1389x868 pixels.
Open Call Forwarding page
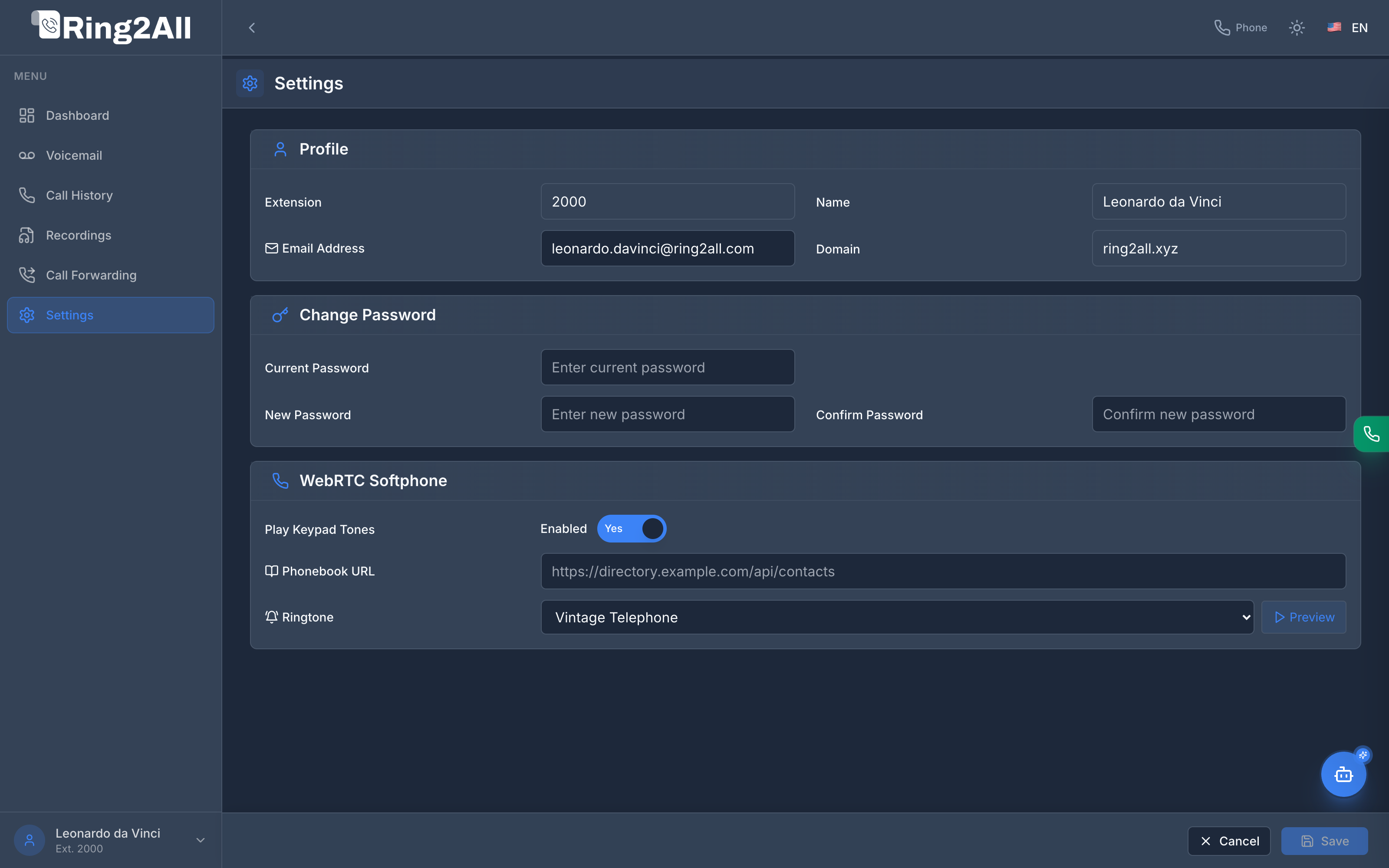pyautogui.click(x=110, y=275)
